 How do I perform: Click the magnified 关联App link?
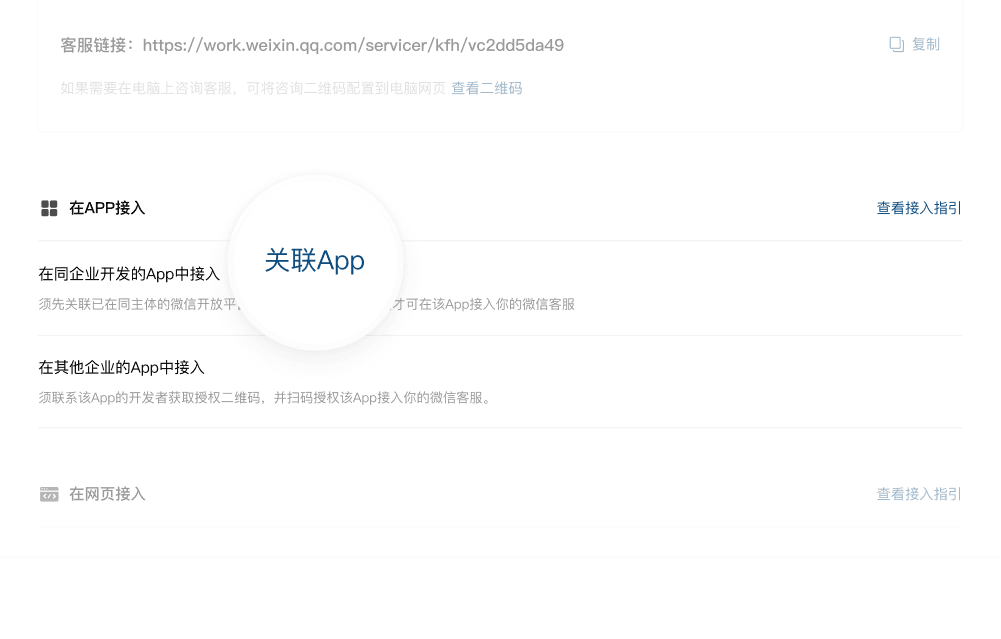coord(315,260)
